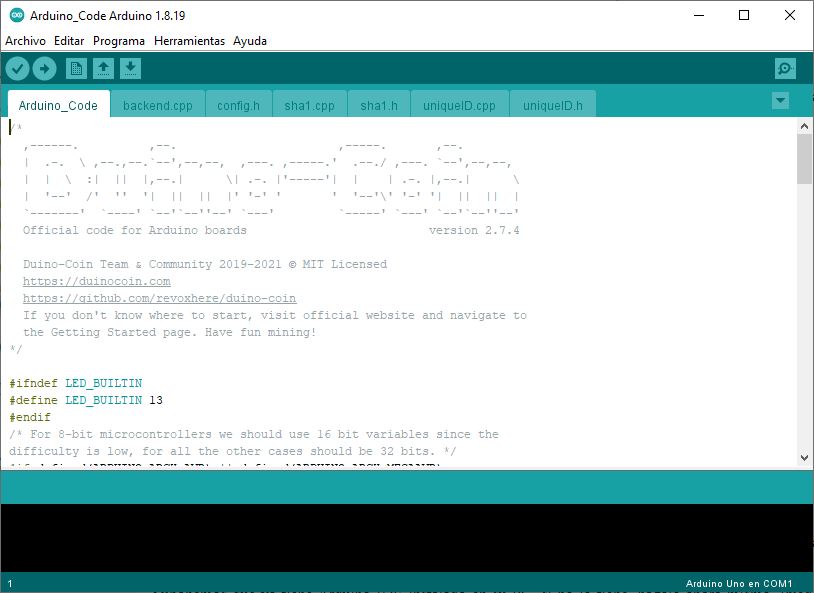
Task: Minimize the Arduino window
Action: 699,16
